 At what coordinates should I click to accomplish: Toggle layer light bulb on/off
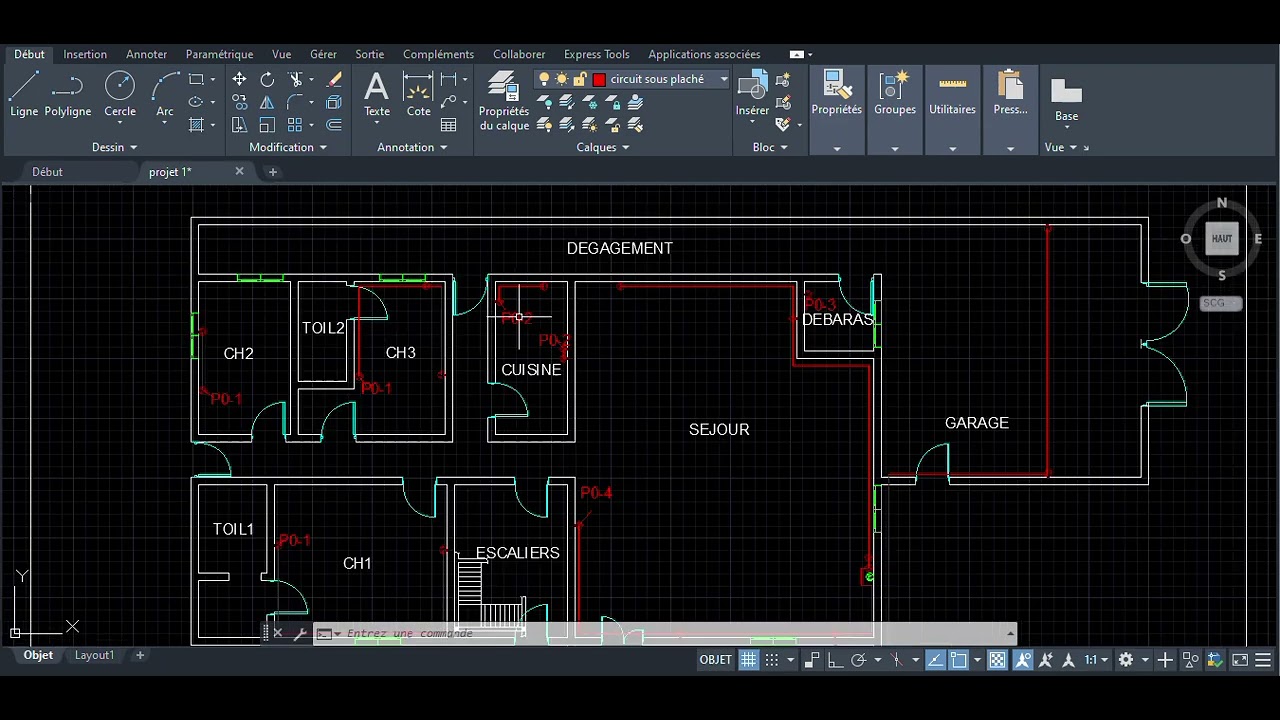[544, 79]
